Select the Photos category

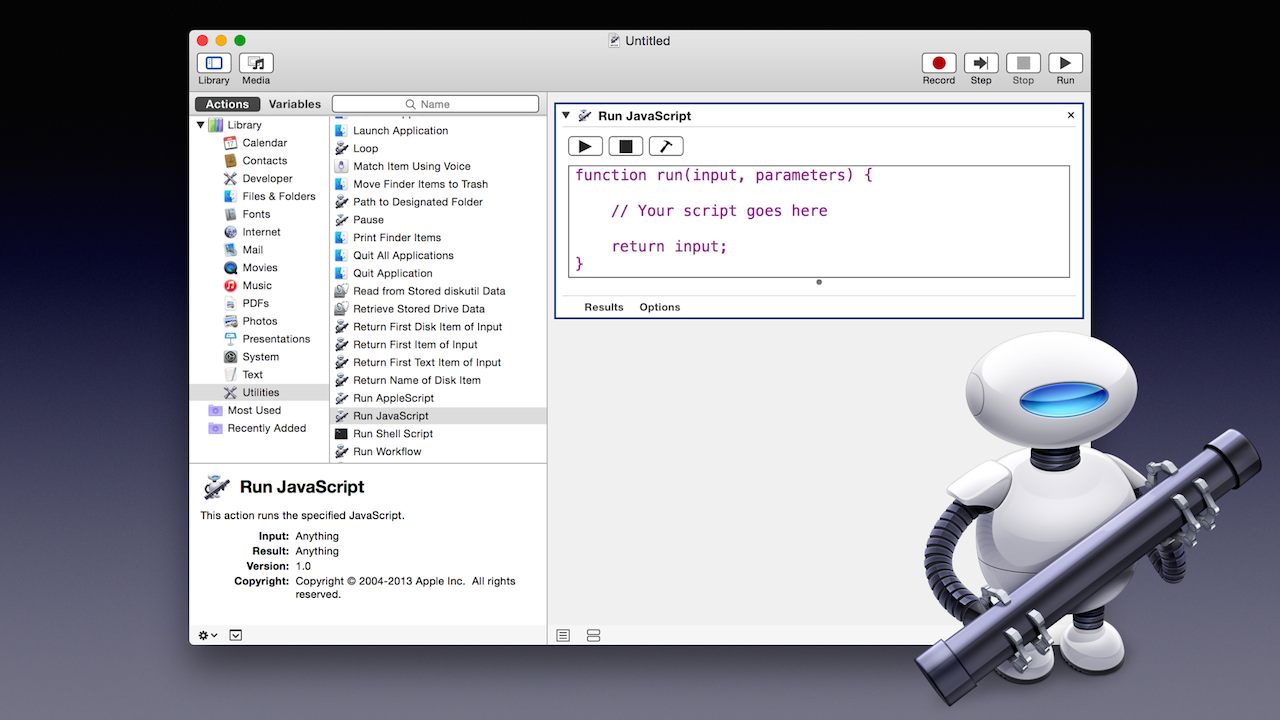pos(259,322)
